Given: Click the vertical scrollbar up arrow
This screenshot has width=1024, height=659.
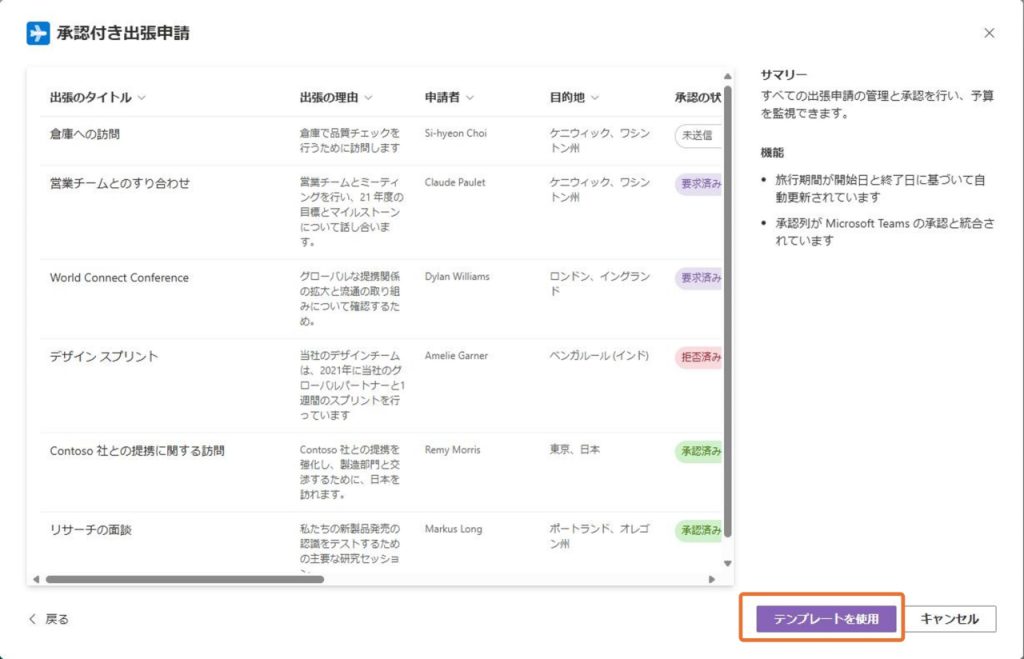Looking at the screenshot, I should (x=728, y=76).
